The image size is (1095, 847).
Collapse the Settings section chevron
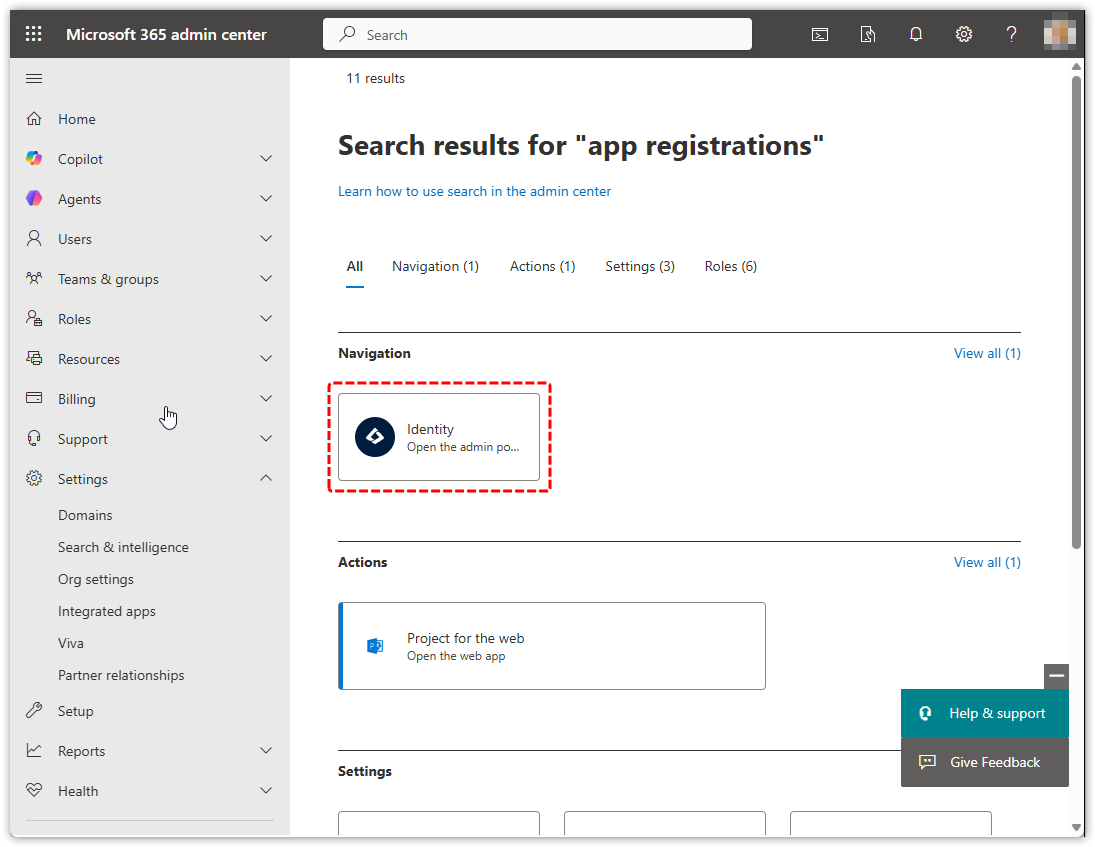coord(266,479)
